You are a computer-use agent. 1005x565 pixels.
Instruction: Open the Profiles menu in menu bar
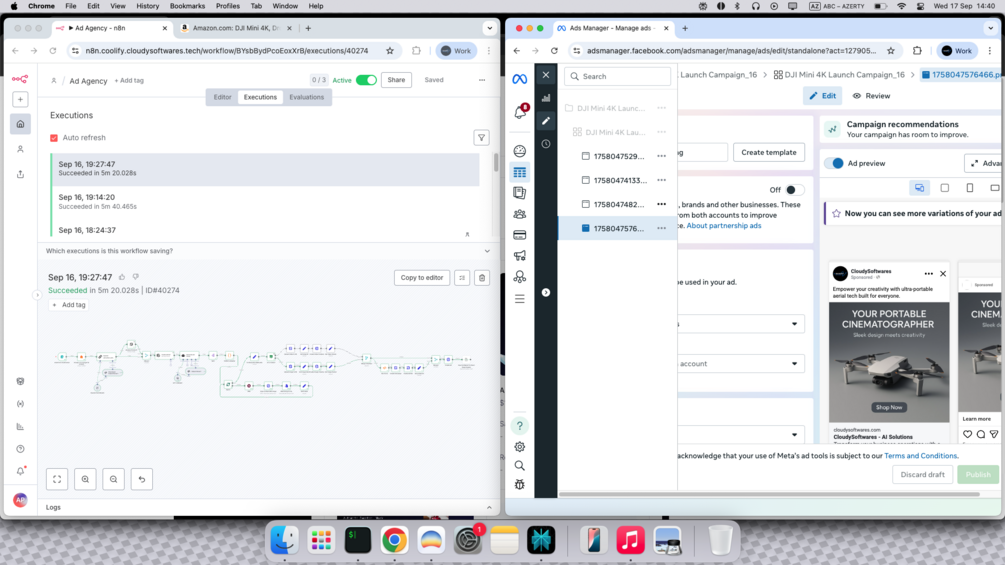point(228,6)
